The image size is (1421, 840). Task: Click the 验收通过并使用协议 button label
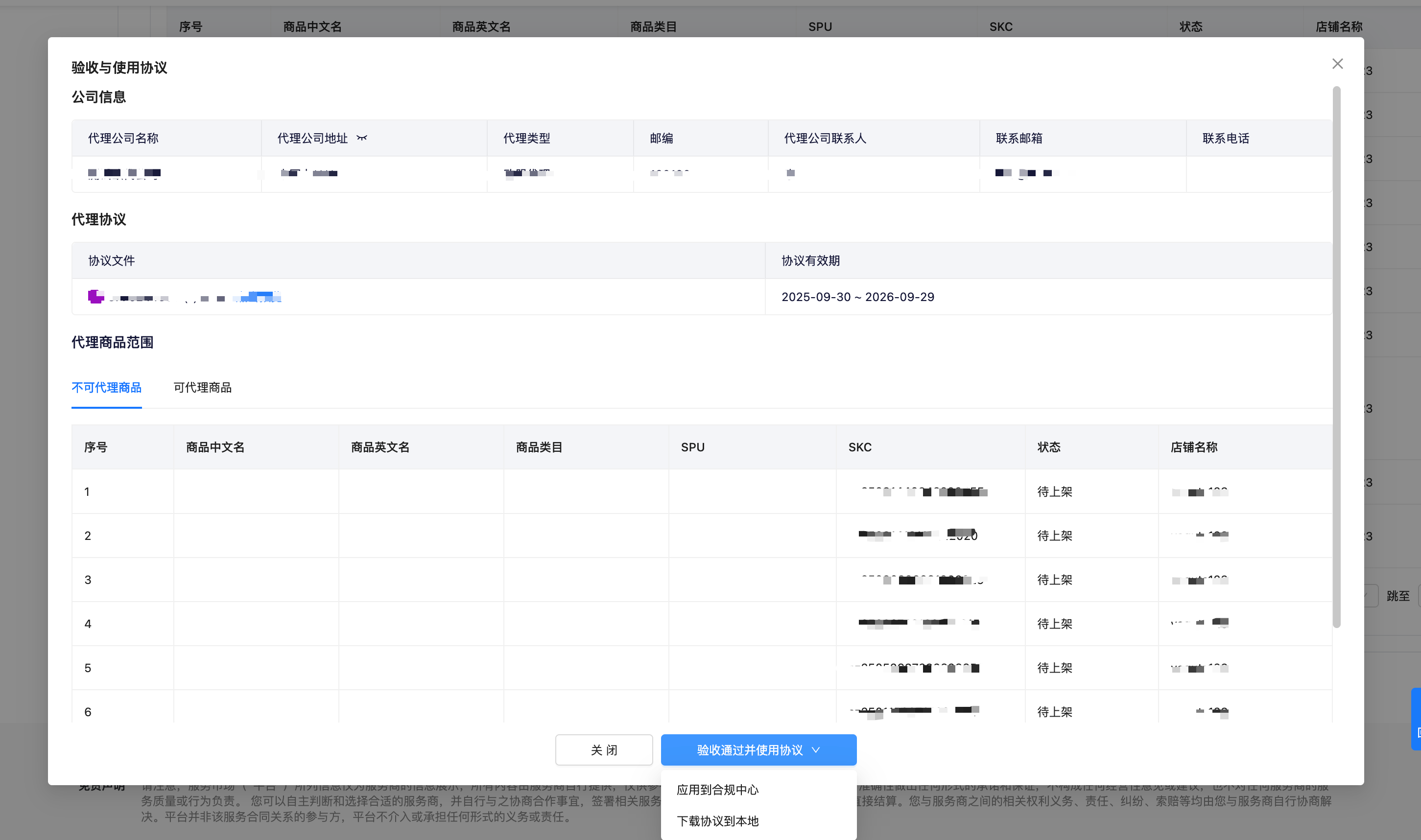click(749, 750)
